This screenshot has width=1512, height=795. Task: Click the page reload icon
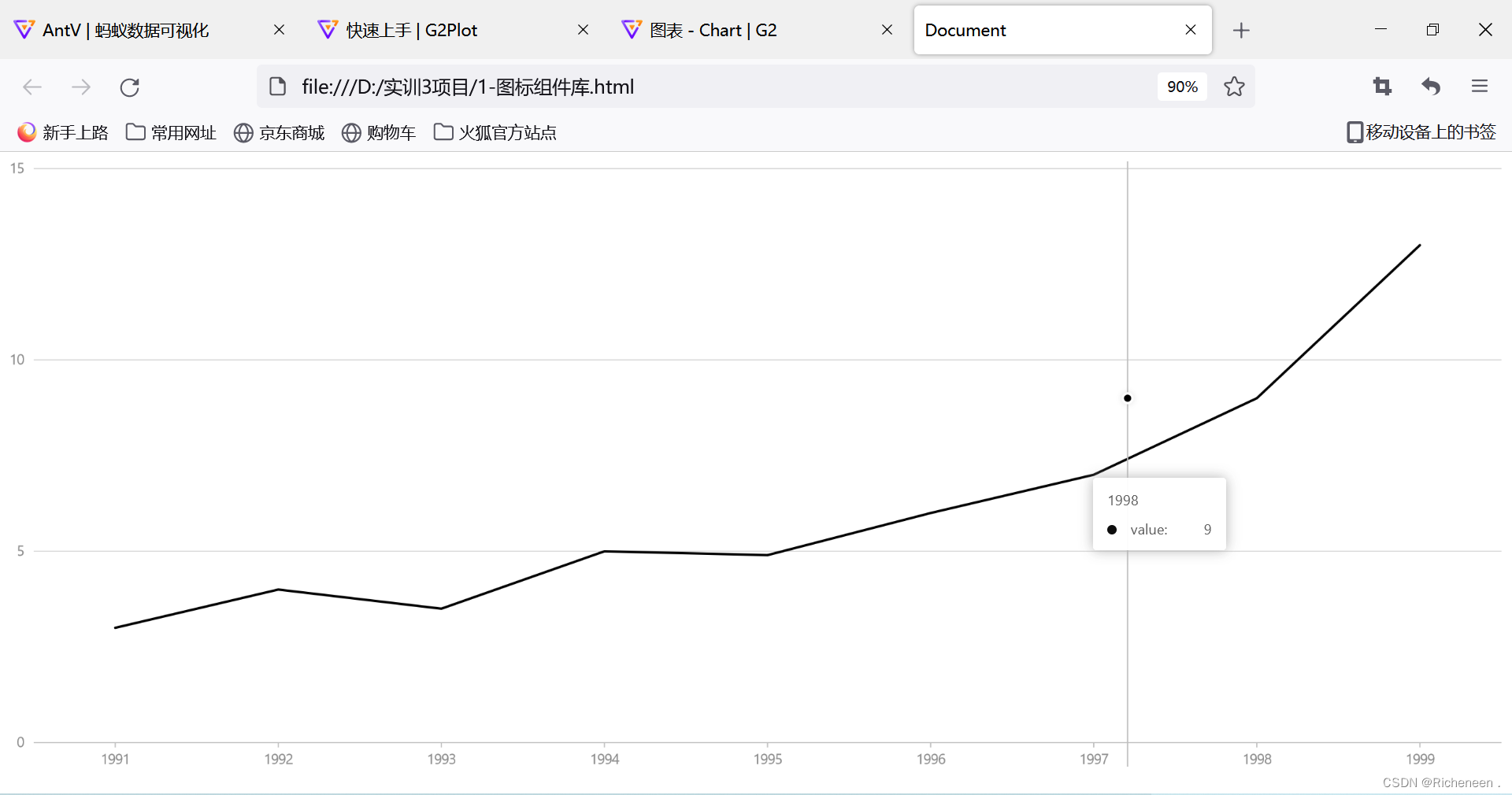(129, 87)
